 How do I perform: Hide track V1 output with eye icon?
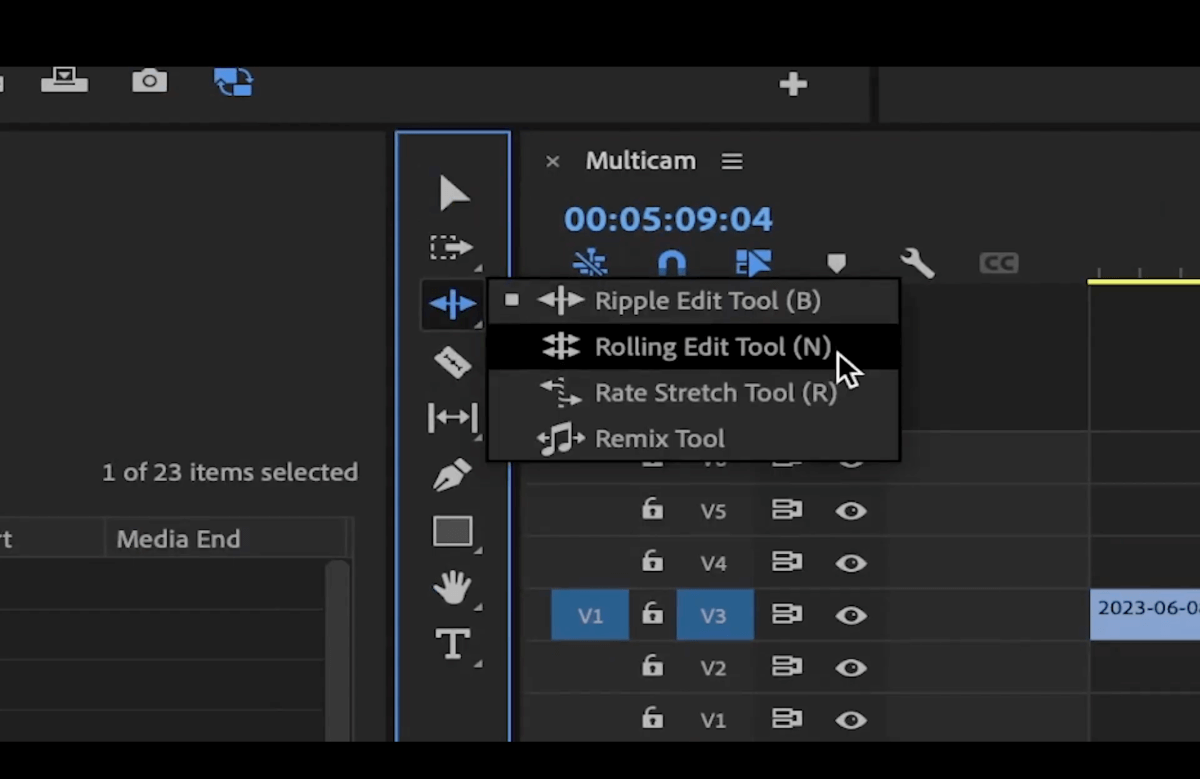pyautogui.click(x=851, y=719)
